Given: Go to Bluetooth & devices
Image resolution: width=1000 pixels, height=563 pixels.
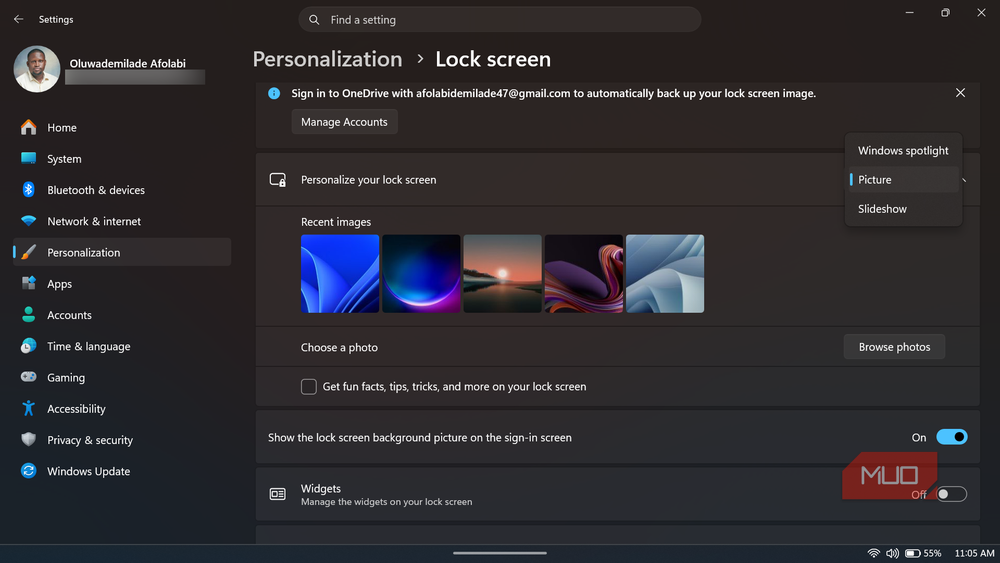Looking at the screenshot, I should point(122,190).
